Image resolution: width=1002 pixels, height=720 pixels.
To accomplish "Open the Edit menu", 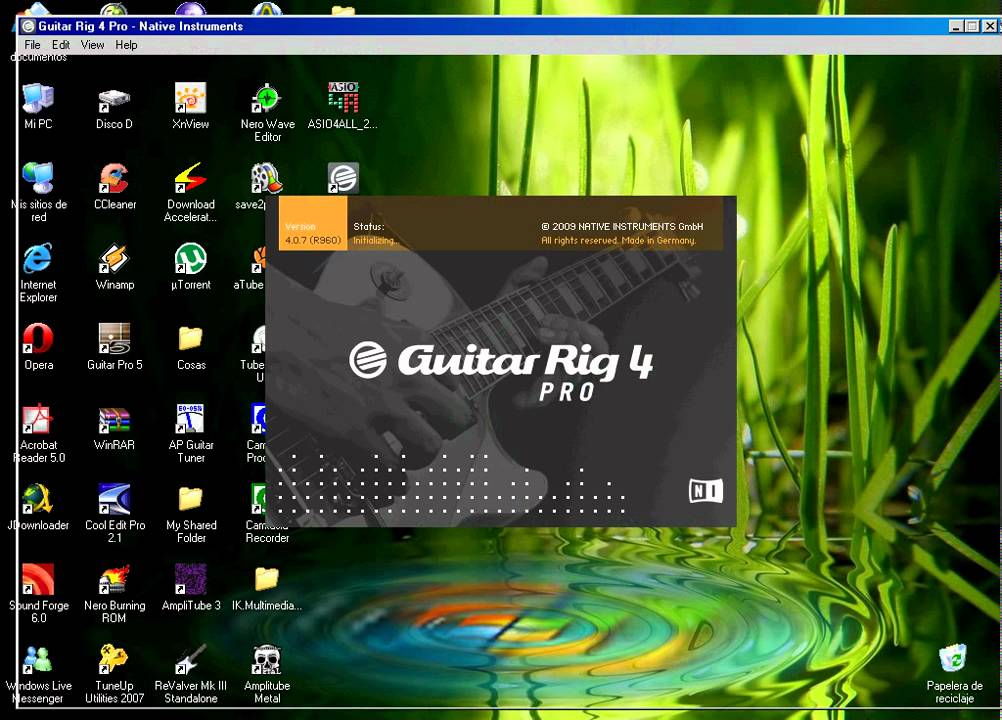I will (61, 45).
